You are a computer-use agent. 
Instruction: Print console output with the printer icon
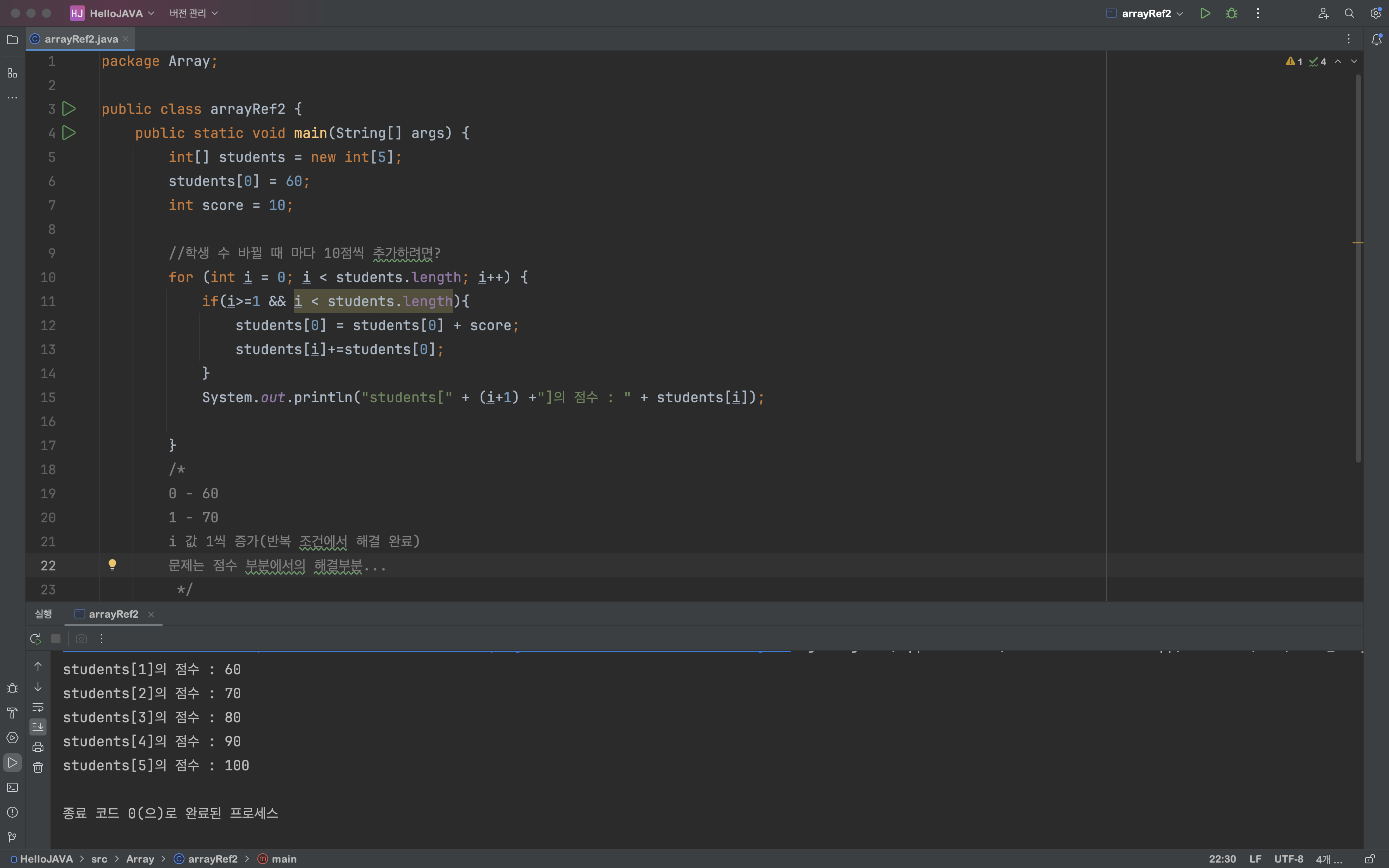point(38,747)
